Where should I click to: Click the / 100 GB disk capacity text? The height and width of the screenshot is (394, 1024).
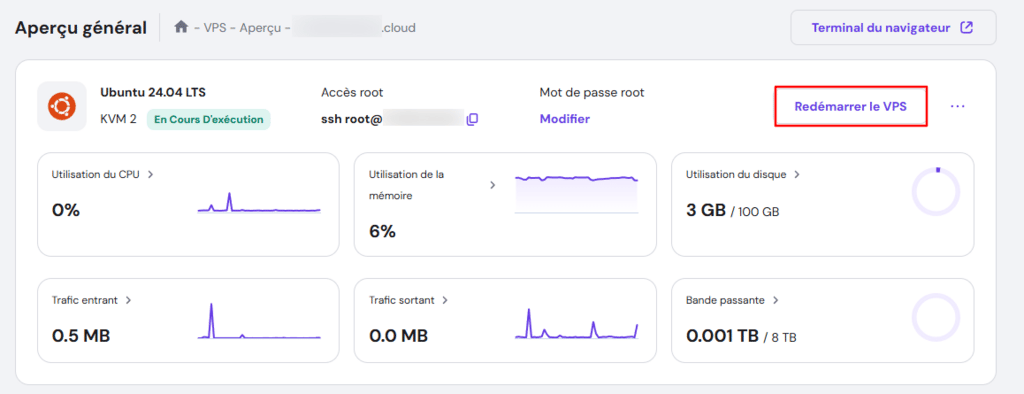point(755,212)
